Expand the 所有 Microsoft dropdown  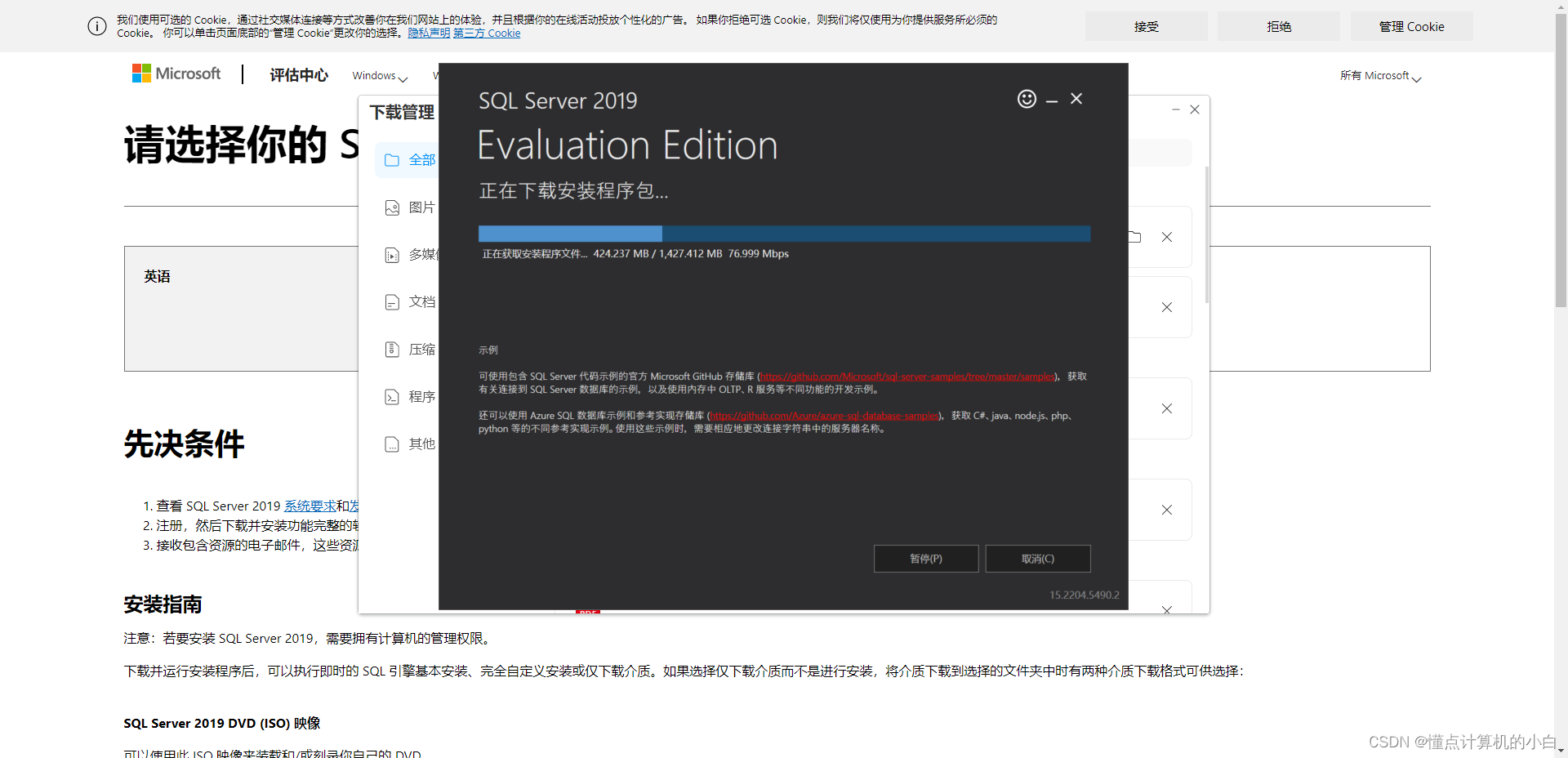[1380, 76]
